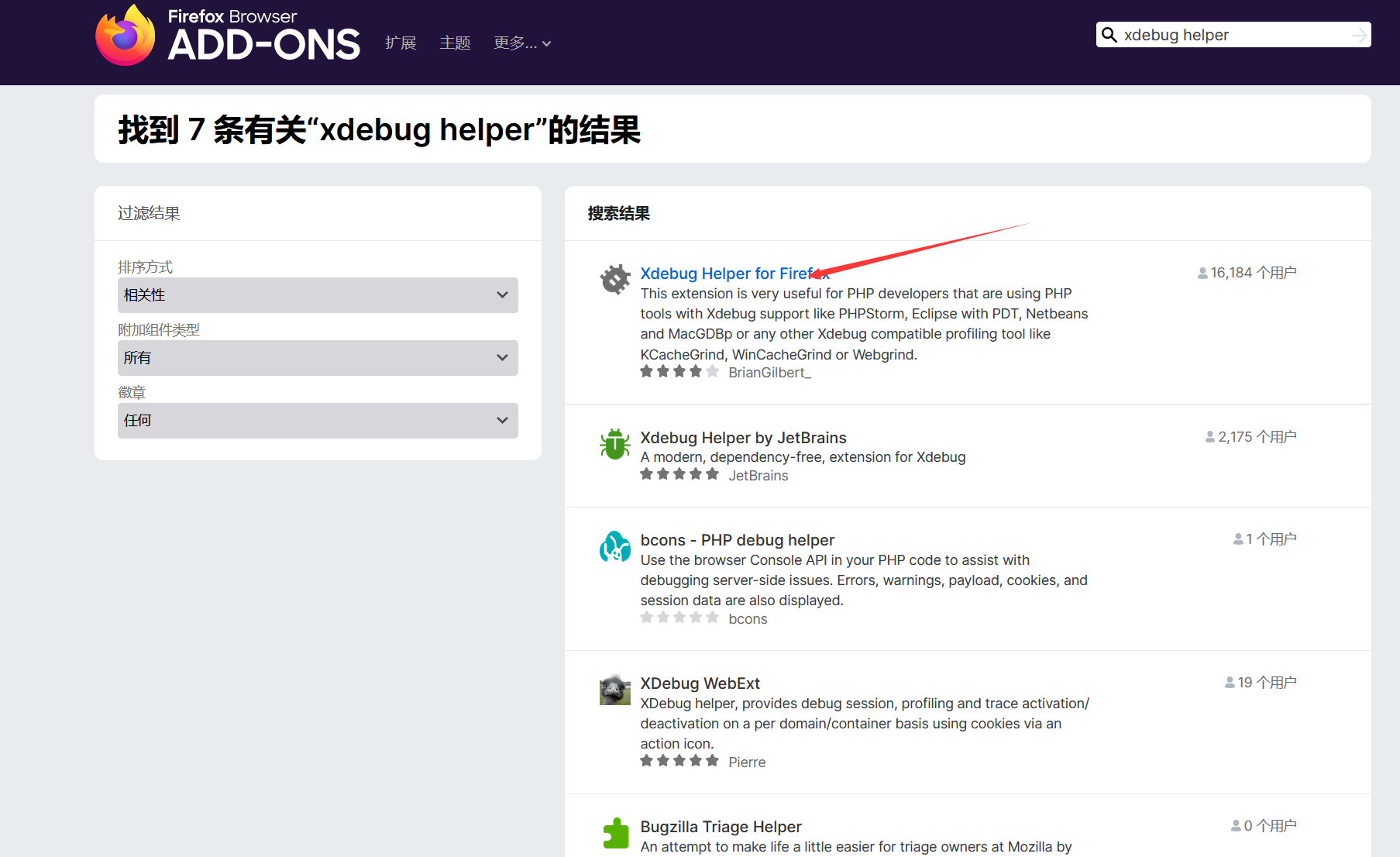
Task: Click the xdebug helper search field
Action: pos(1233,35)
